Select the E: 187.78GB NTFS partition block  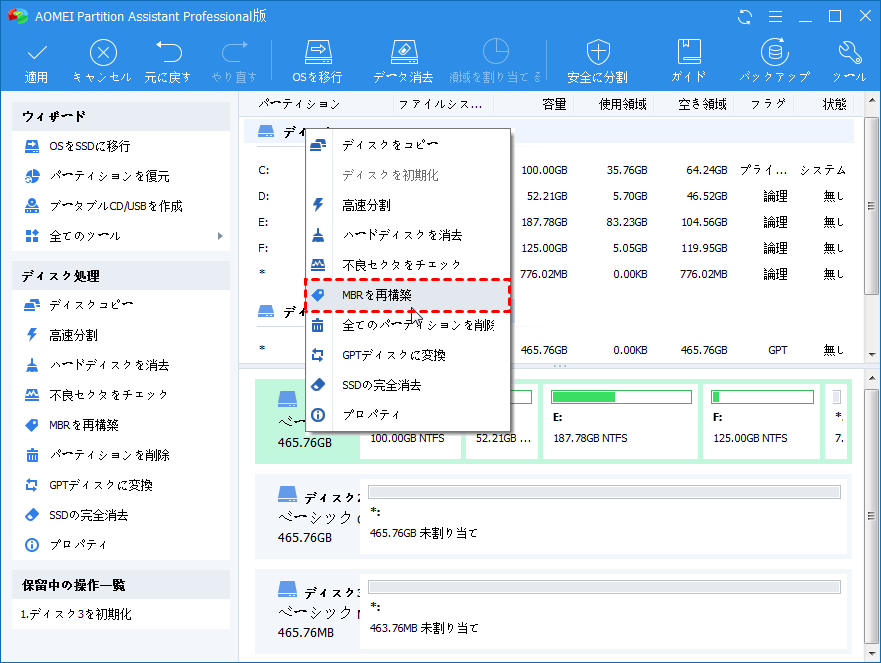click(x=621, y=421)
